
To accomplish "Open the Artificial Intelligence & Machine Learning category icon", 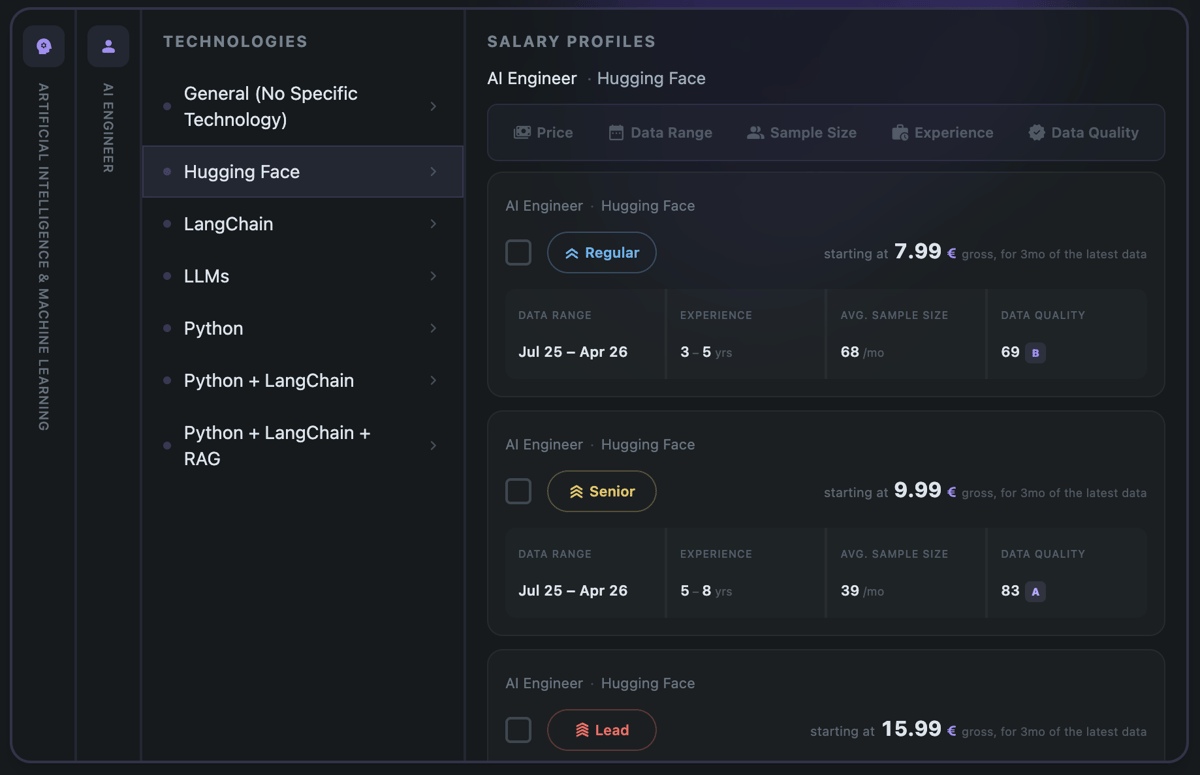I will [x=44, y=46].
